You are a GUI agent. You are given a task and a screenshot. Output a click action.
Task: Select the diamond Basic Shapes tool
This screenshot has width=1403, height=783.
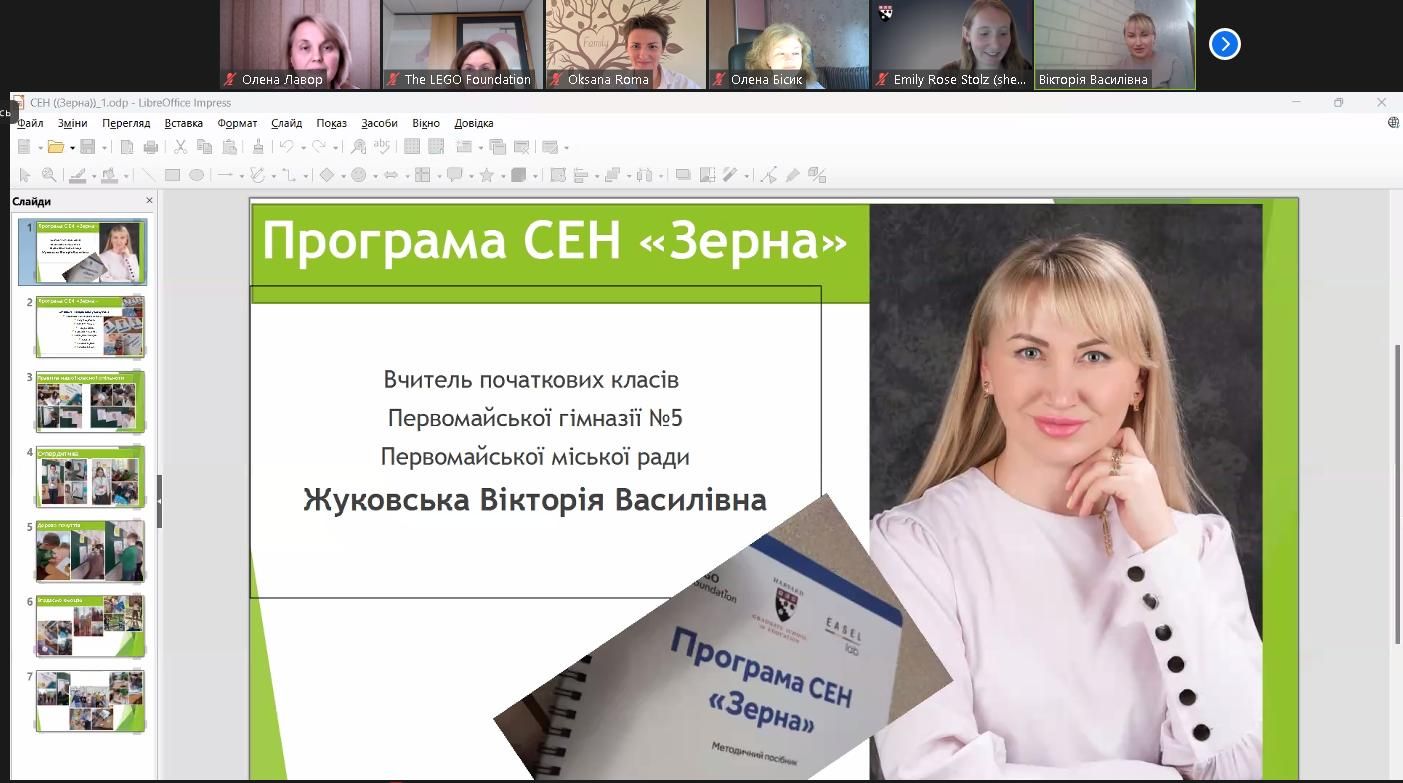pos(327,175)
